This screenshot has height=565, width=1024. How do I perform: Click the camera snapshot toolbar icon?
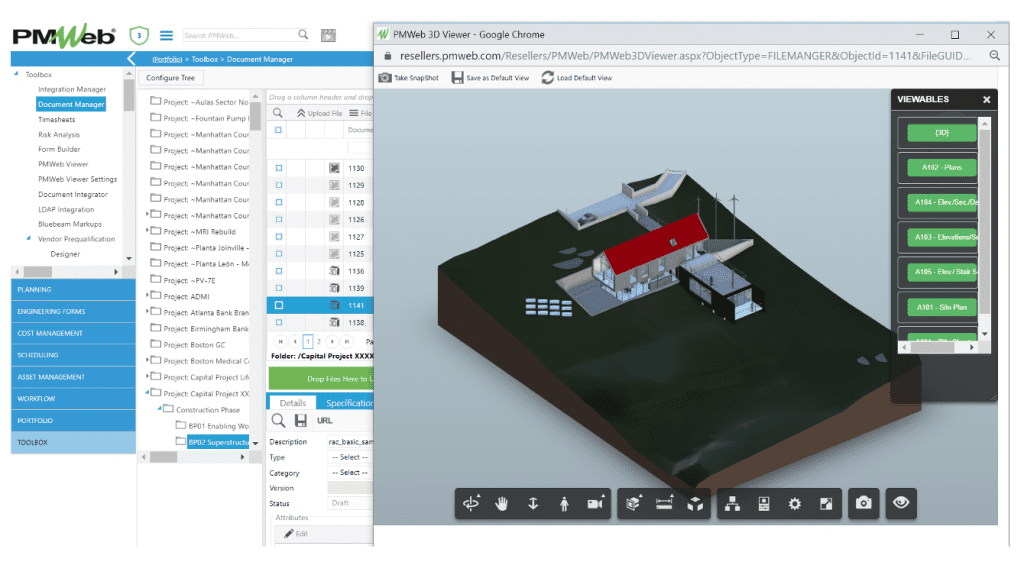(863, 503)
